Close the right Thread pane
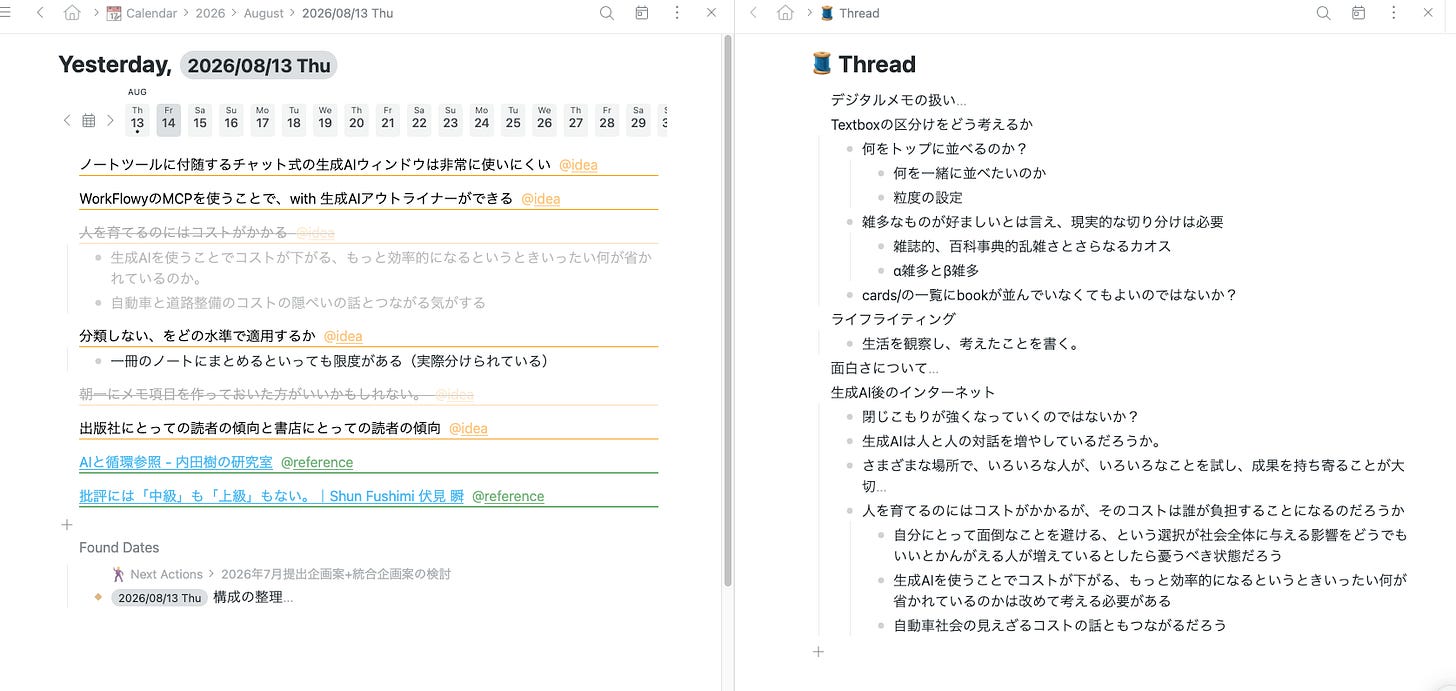Image resolution: width=1456 pixels, height=691 pixels. pyautogui.click(x=1428, y=13)
